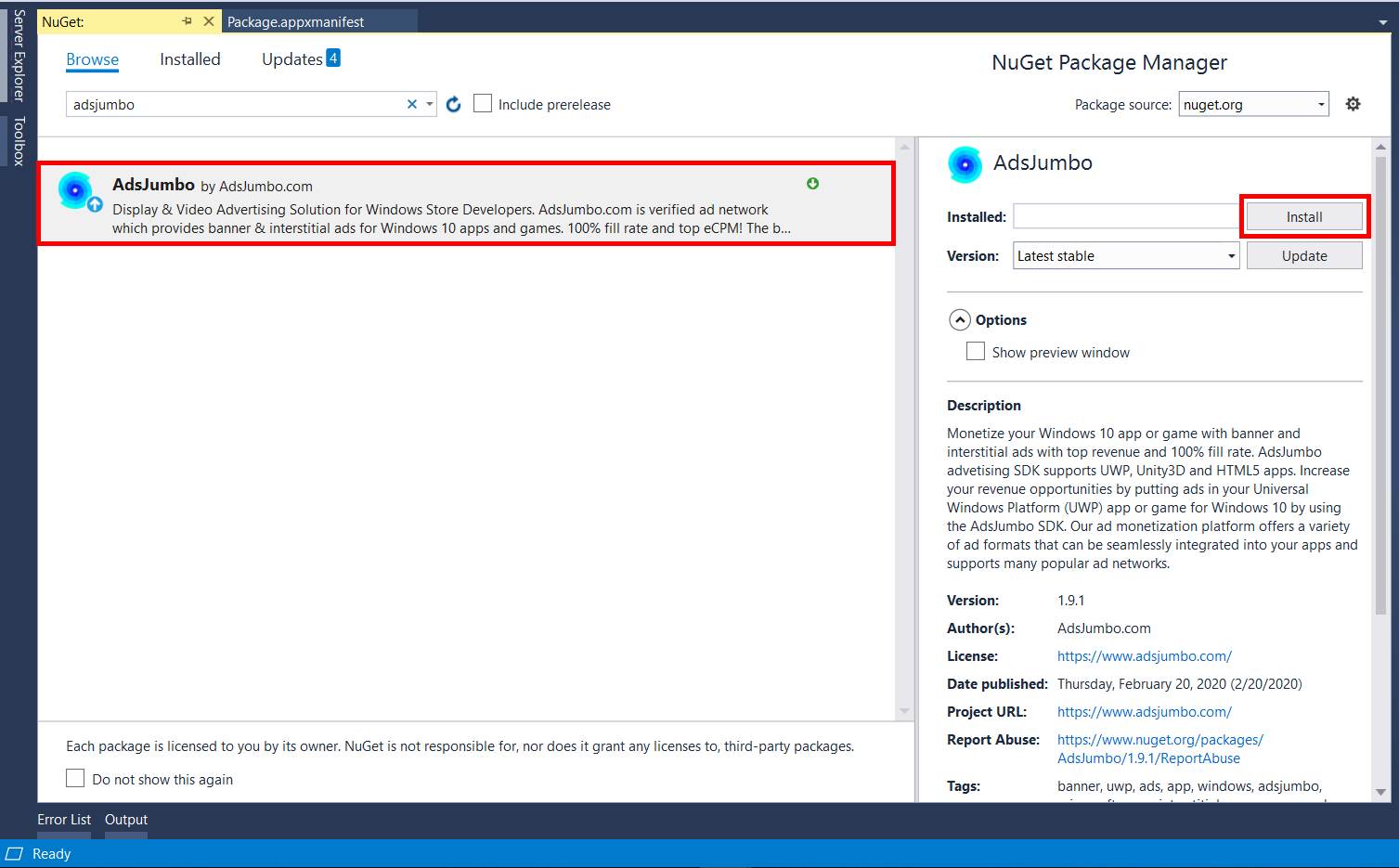Image resolution: width=1399 pixels, height=868 pixels.
Task: Click the Updates count badge showing 4
Action: [333, 58]
